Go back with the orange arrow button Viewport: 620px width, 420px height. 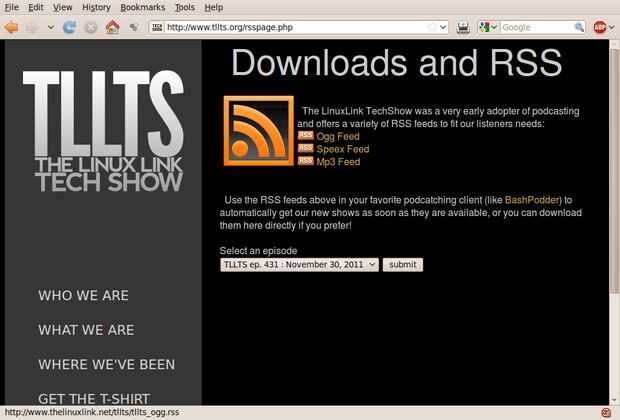(11, 27)
